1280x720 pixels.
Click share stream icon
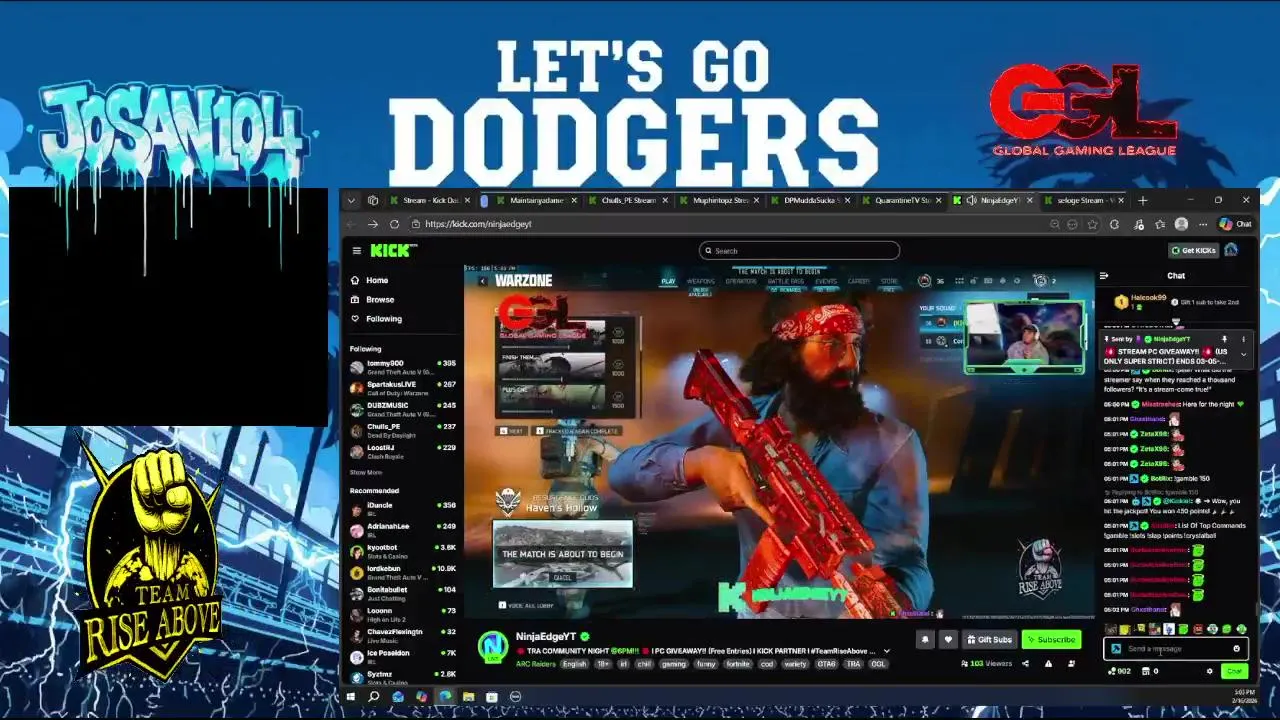tap(1026, 663)
